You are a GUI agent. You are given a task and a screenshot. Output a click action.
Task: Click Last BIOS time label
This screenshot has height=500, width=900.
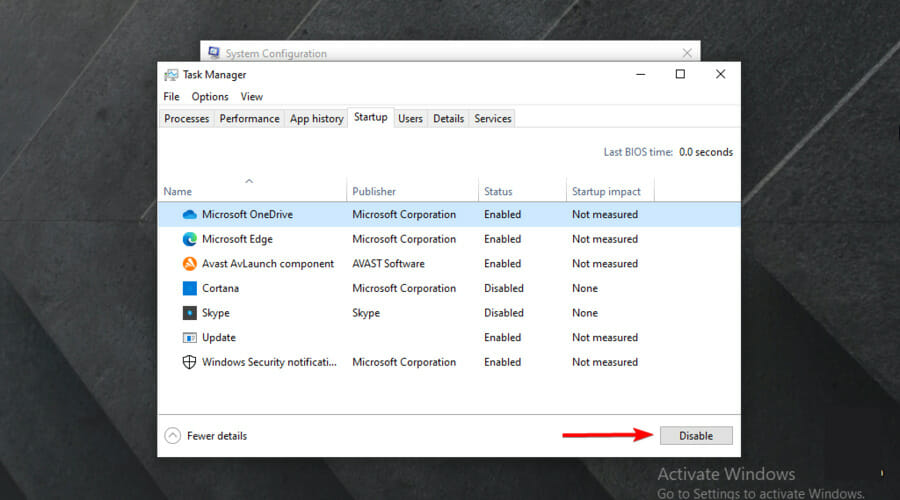[638, 152]
